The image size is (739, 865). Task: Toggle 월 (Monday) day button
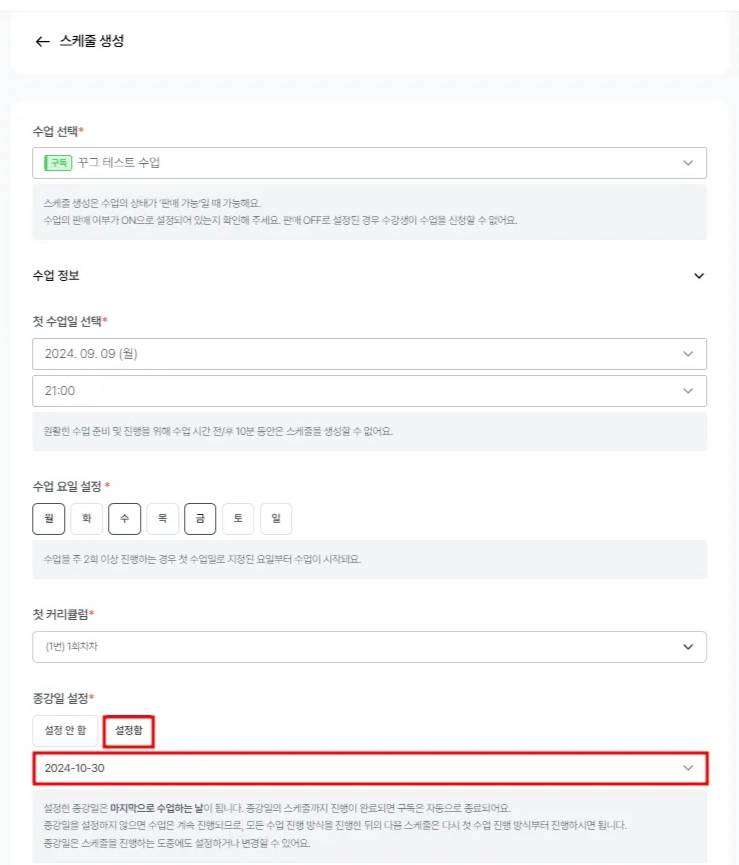(48, 519)
